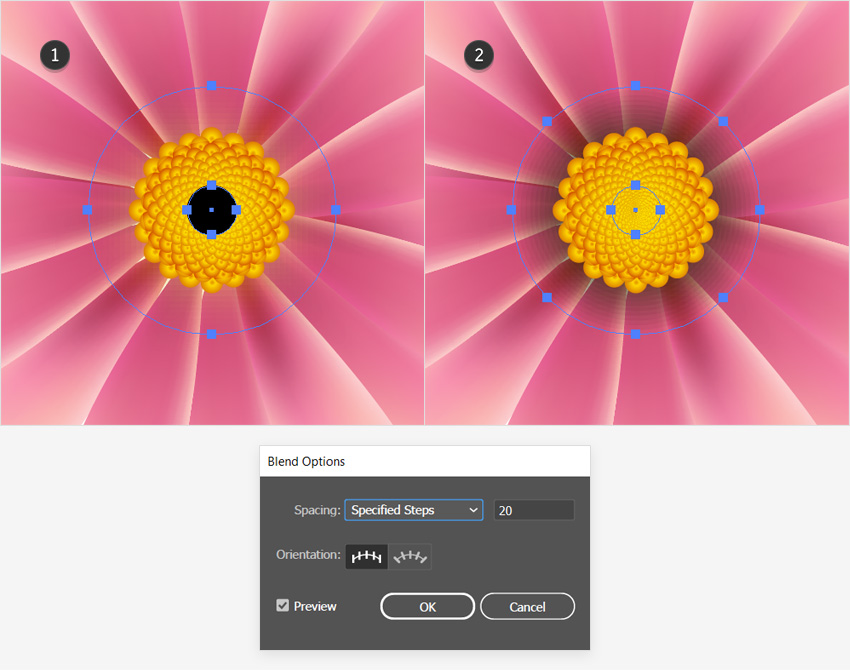The height and width of the screenshot is (670, 850).
Task: Click the Spacing label in Blend Options
Action: (317, 510)
